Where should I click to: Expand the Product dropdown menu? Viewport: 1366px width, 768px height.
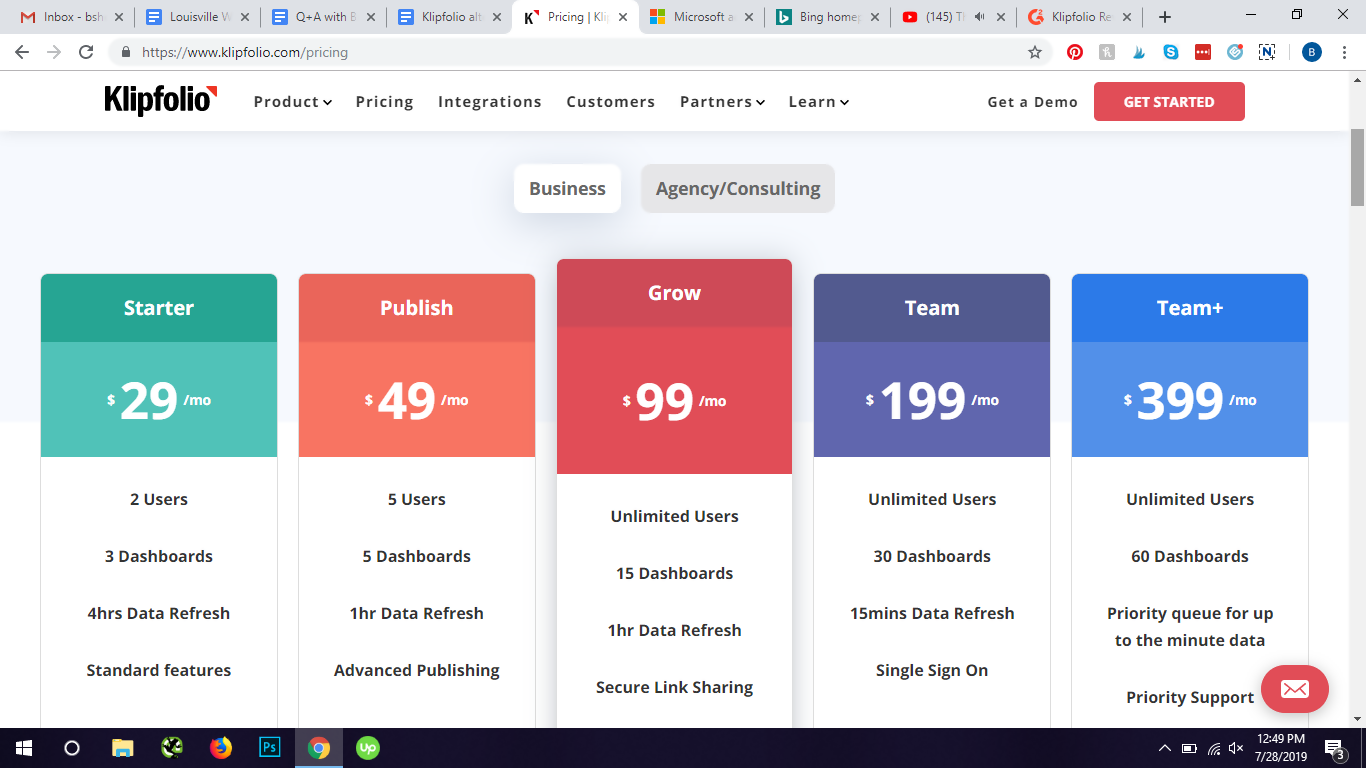pyautogui.click(x=292, y=101)
